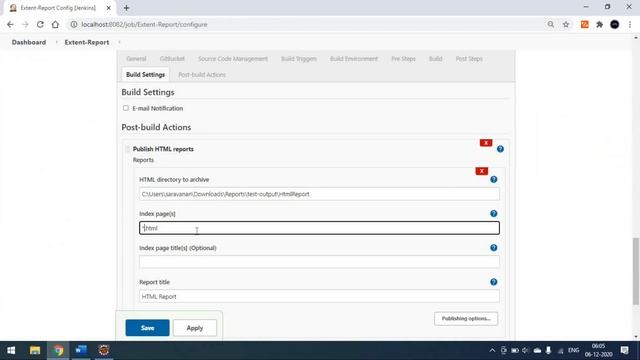Open the zoom magnifier icon in address bar
This screenshot has width=640, height=360.
[551, 24]
